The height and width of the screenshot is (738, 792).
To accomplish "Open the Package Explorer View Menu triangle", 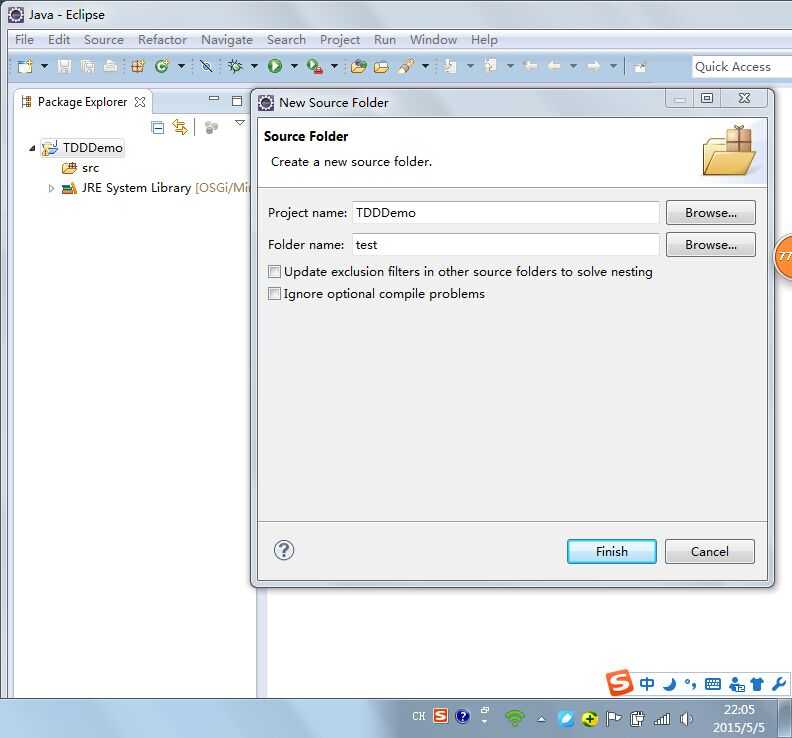I will click(240, 123).
